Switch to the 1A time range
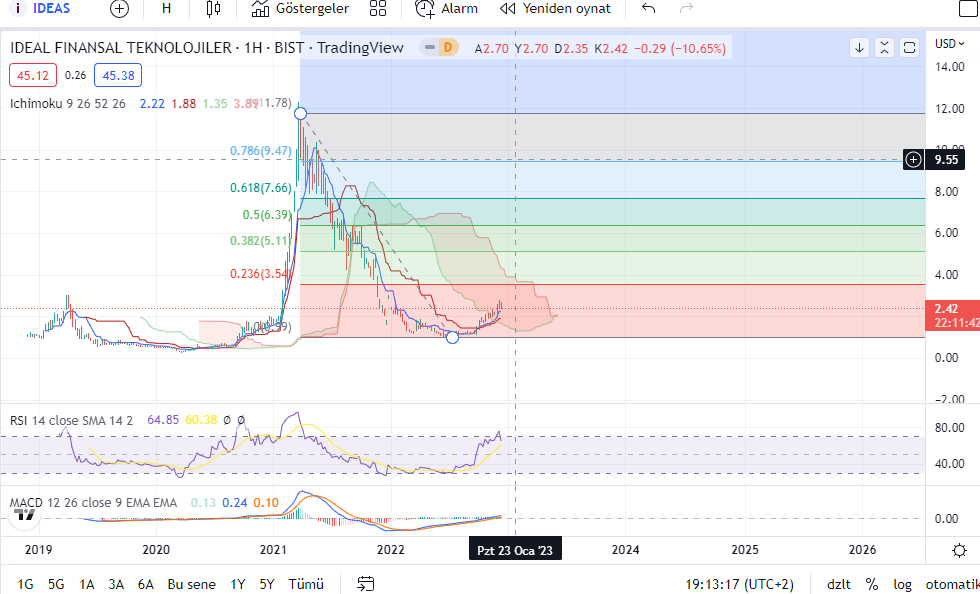Image resolution: width=980 pixels, height=594 pixels. click(86, 584)
